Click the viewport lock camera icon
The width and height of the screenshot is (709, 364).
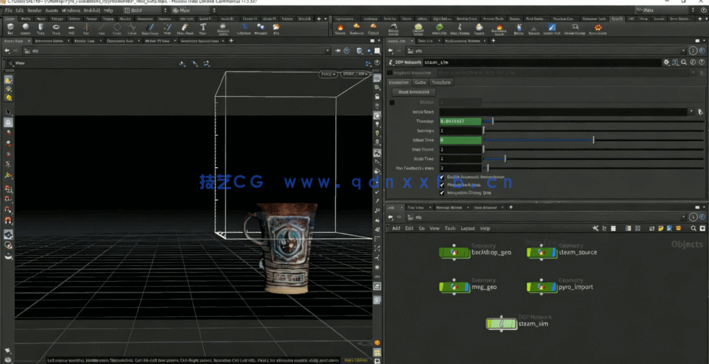(x=377, y=97)
